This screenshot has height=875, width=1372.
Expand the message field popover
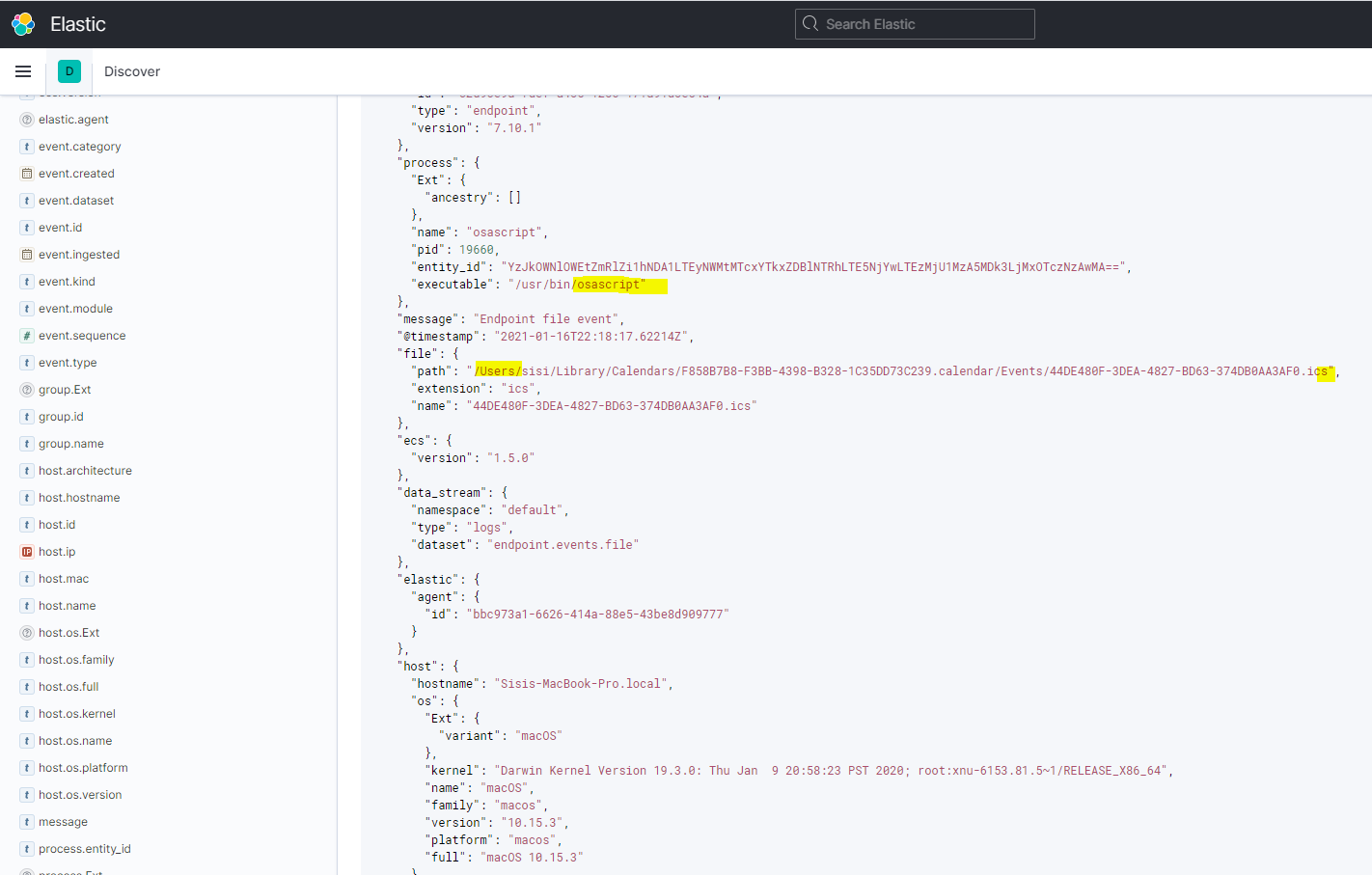click(63, 821)
